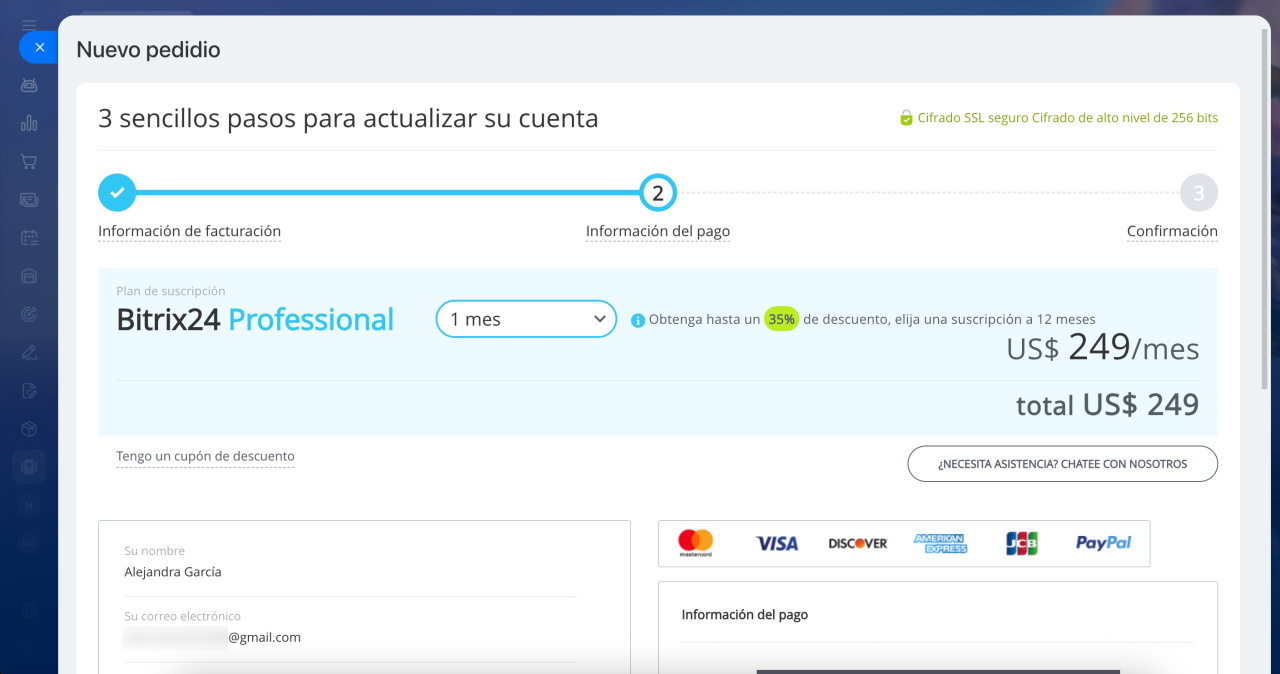The height and width of the screenshot is (674, 1280).
Task: Go to Información de facturación step
Action: 189,231
